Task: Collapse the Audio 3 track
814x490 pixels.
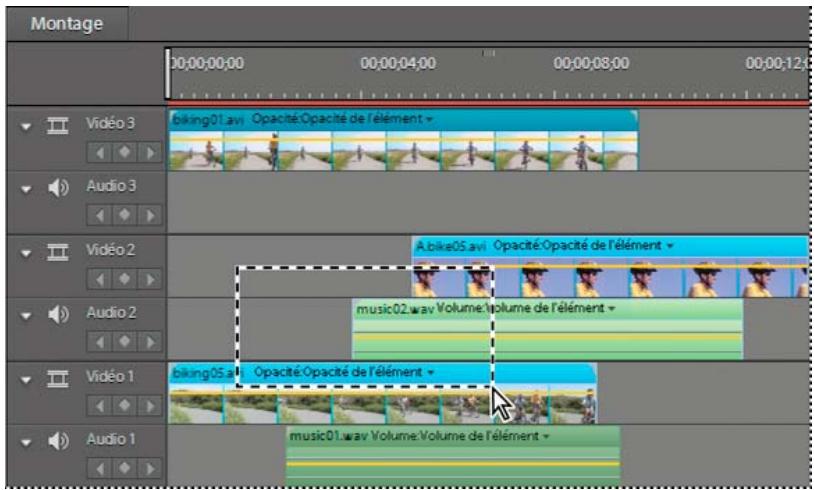Action: [x=26, y=189]
